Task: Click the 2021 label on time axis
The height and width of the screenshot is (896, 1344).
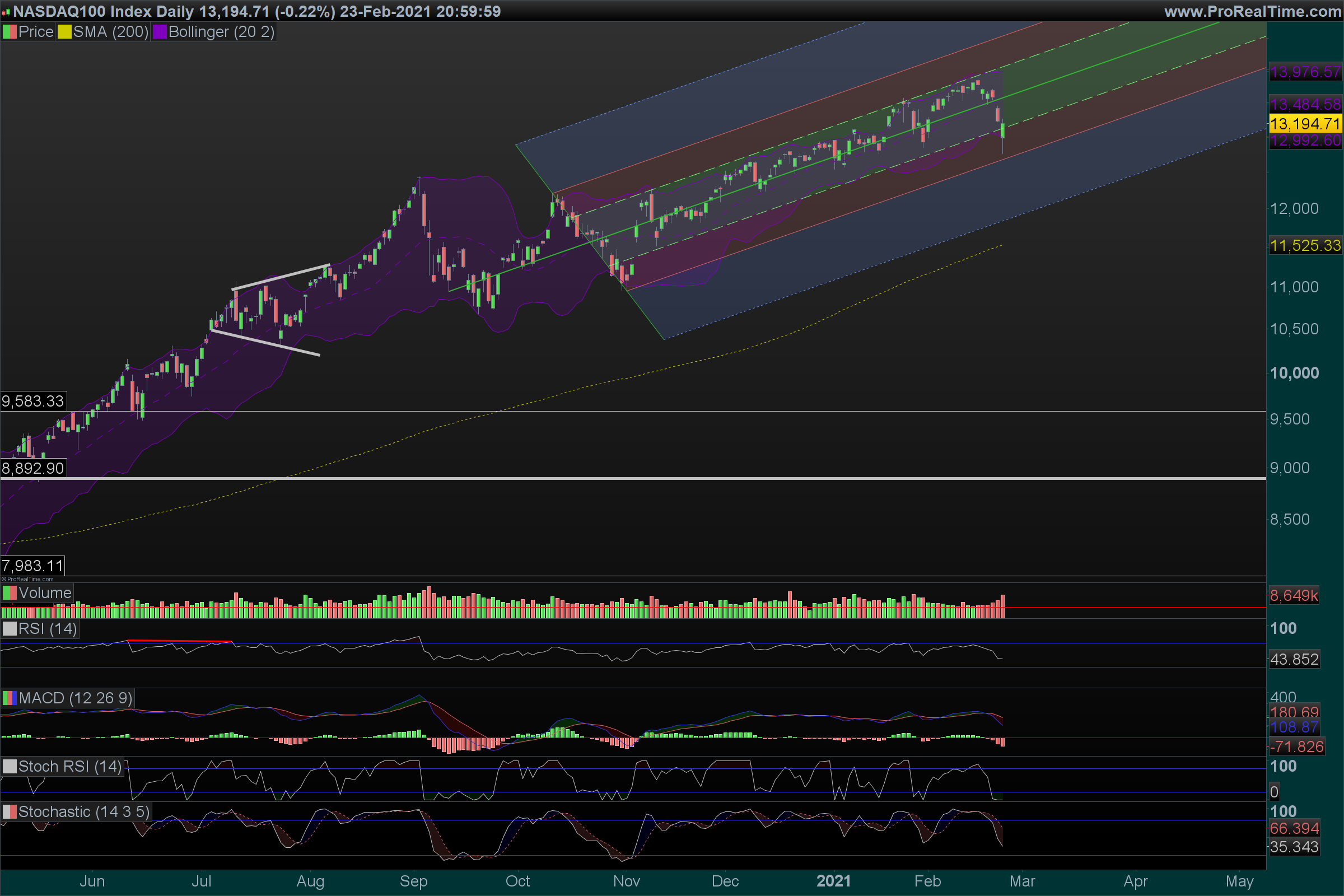Action: (833, 880)
